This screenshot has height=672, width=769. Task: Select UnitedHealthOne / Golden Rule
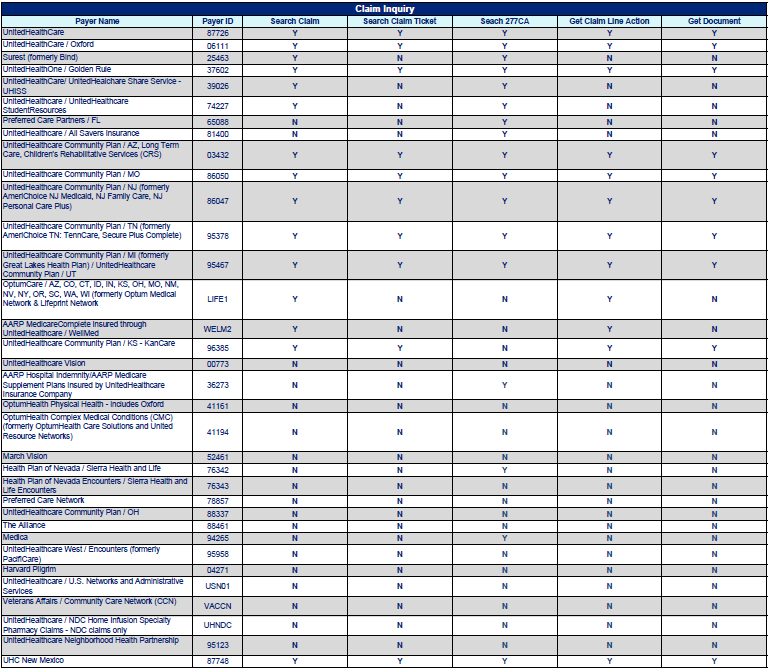pos(57,69)
